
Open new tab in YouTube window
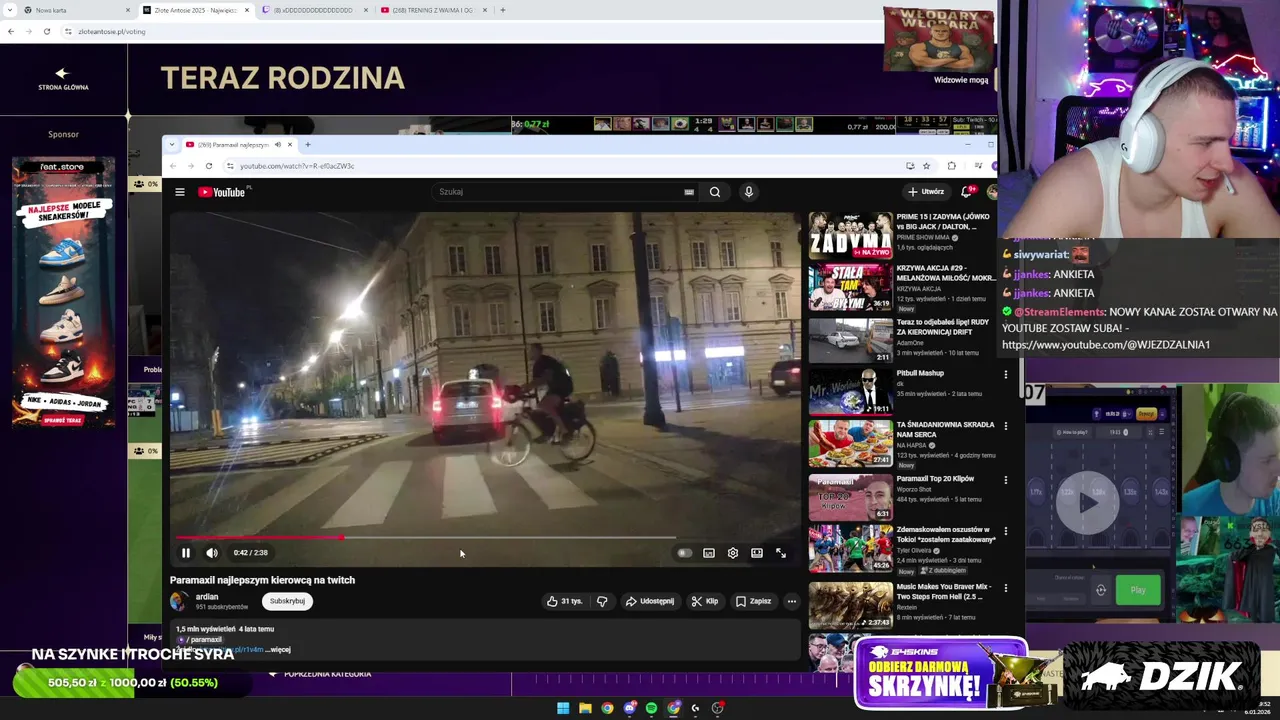point(308,145)
